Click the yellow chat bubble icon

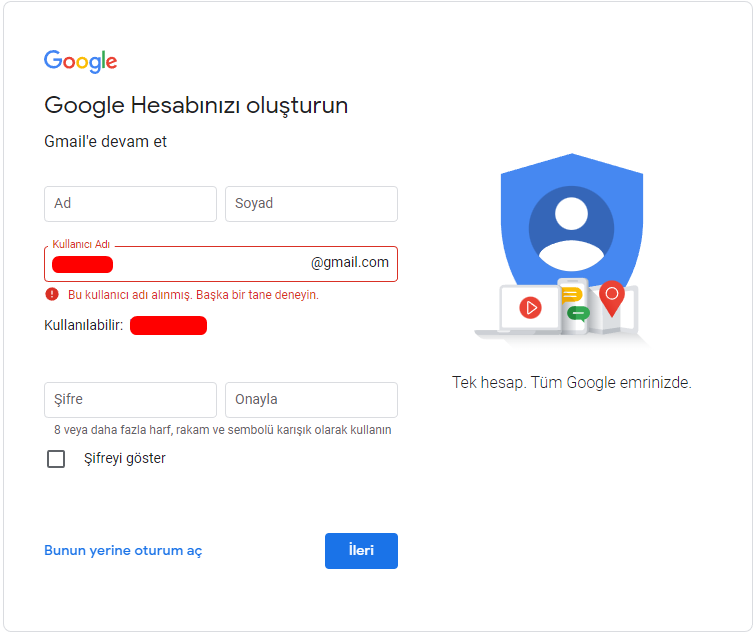coord(572,294)
